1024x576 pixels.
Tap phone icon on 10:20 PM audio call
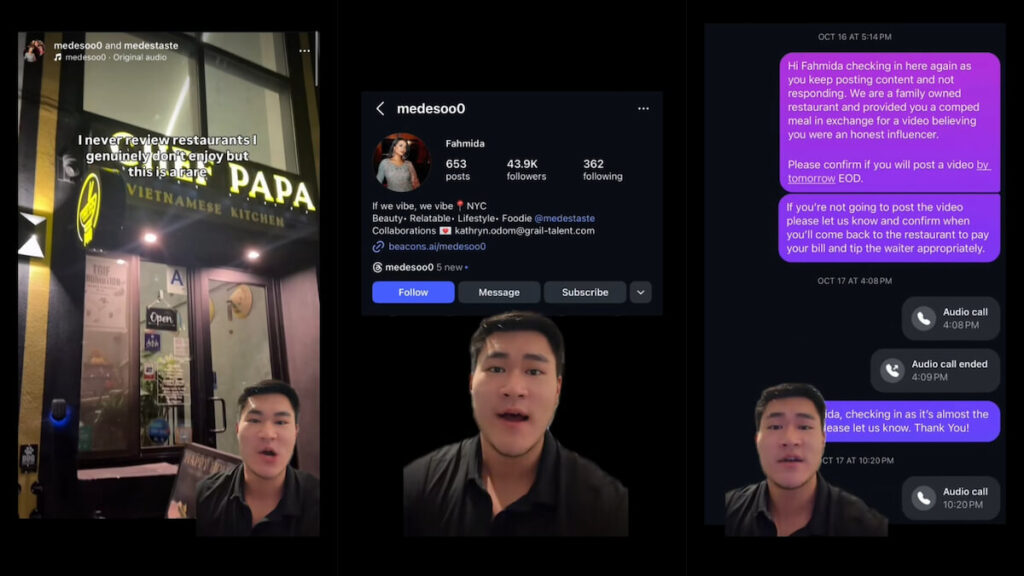pos(924,497)
